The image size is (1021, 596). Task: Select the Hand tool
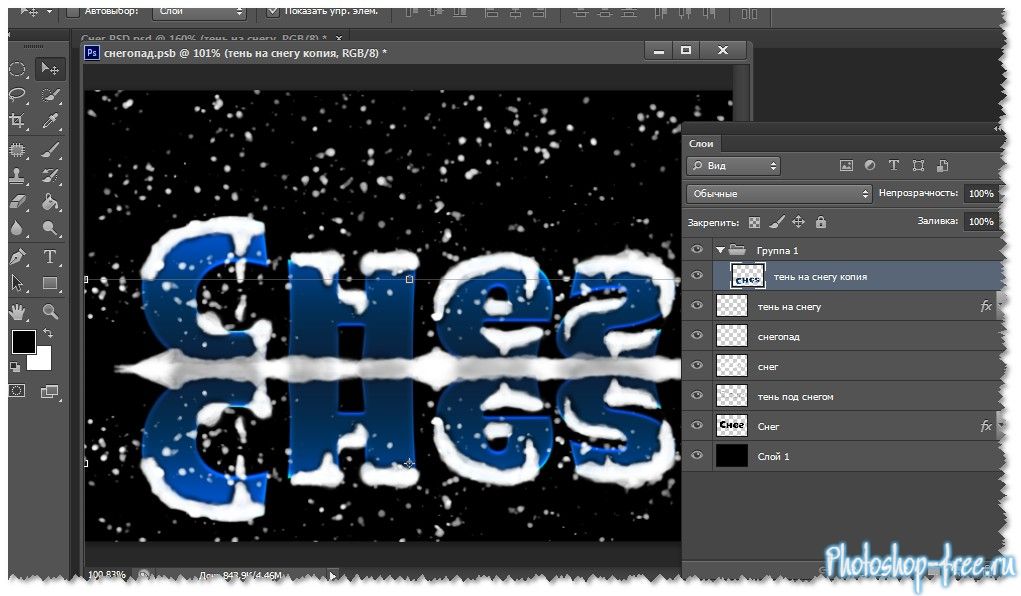tap(18, 311)
